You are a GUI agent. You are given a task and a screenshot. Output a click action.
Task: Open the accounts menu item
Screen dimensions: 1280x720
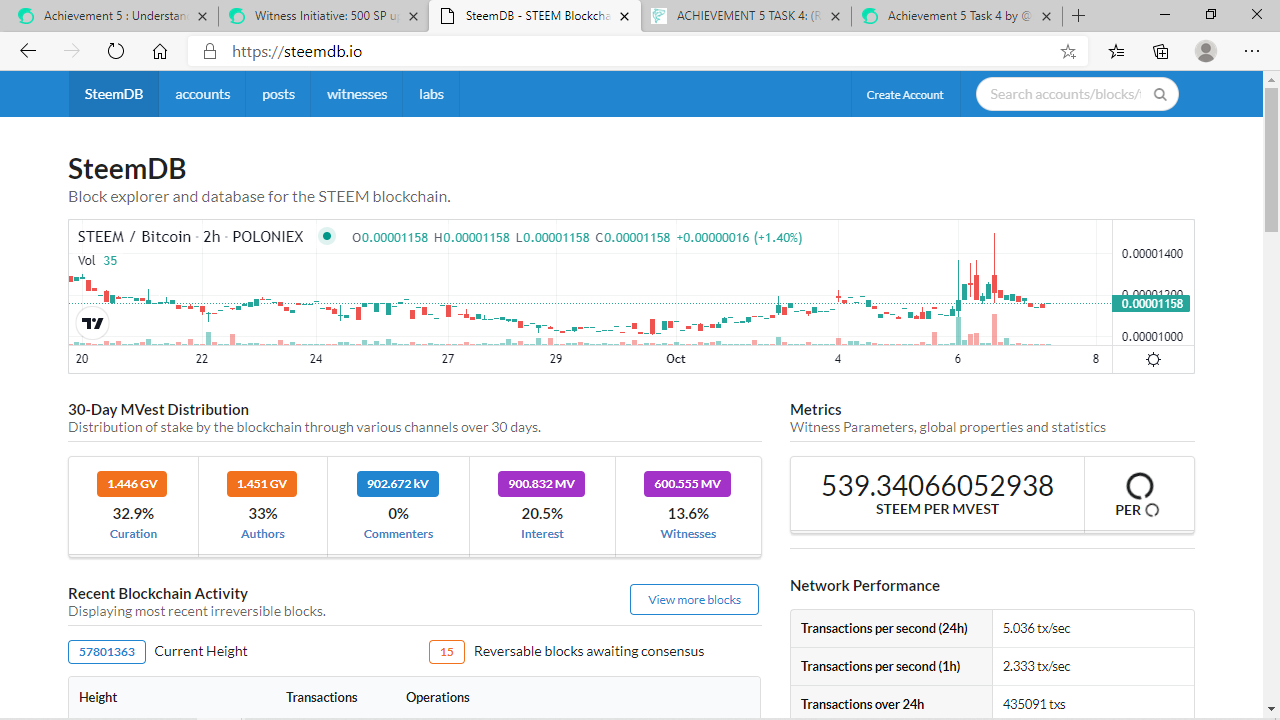click(x=203, y=94)
